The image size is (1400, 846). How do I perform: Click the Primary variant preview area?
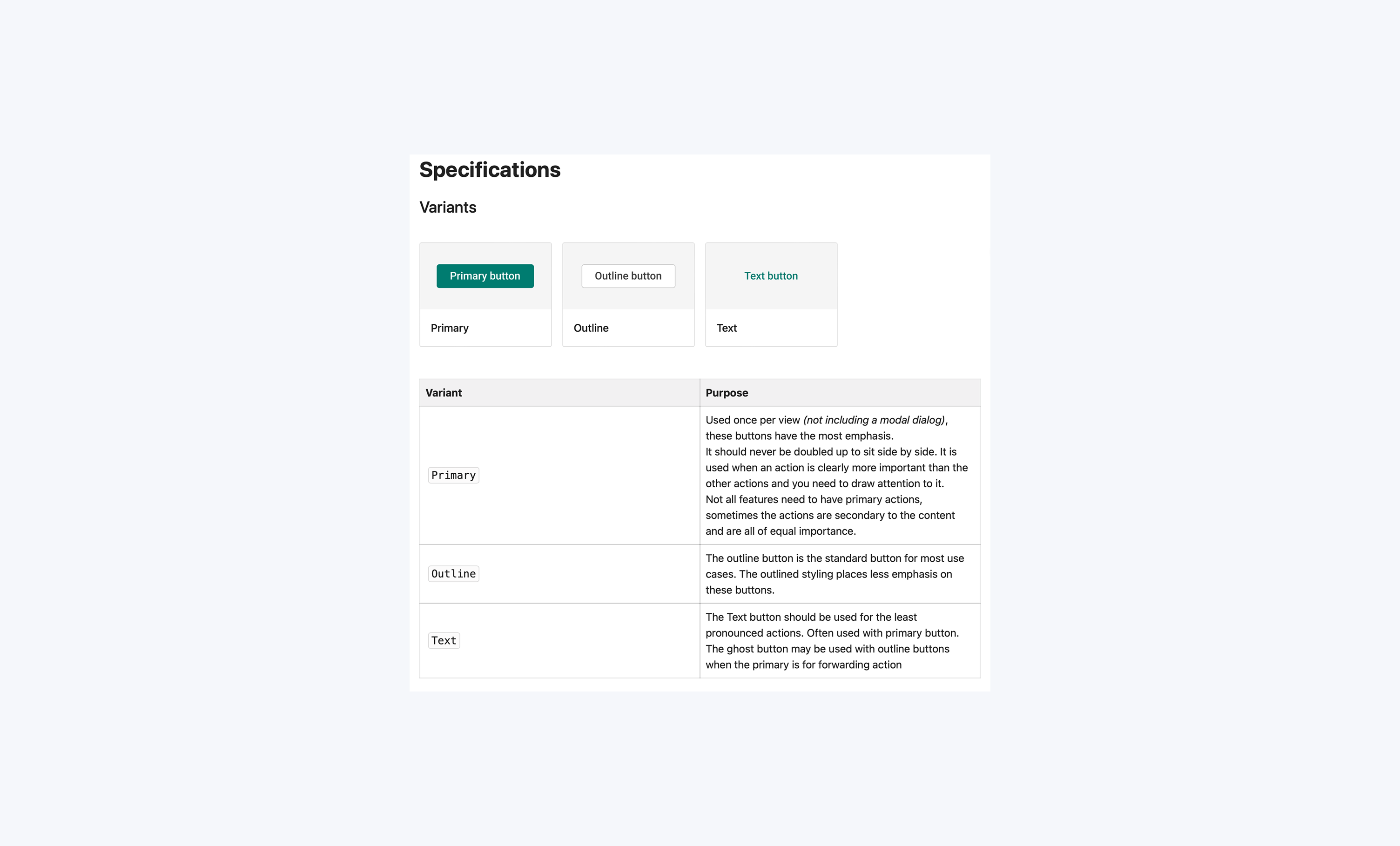(x=485, y=276)
